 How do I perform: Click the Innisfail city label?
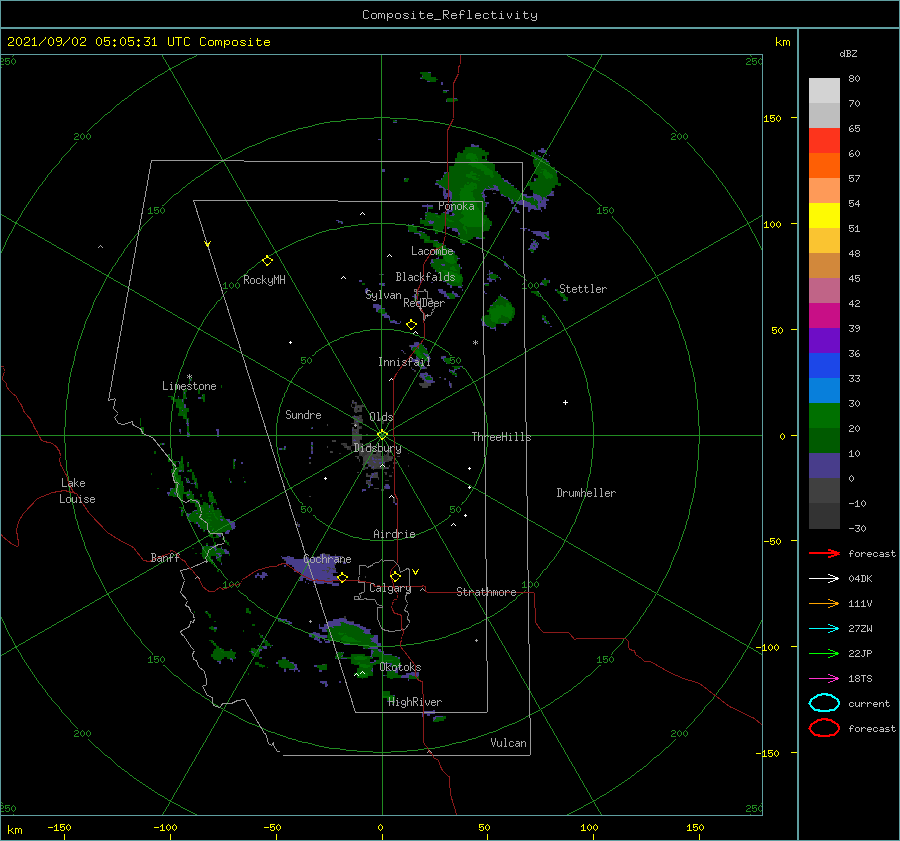point(404,362)
